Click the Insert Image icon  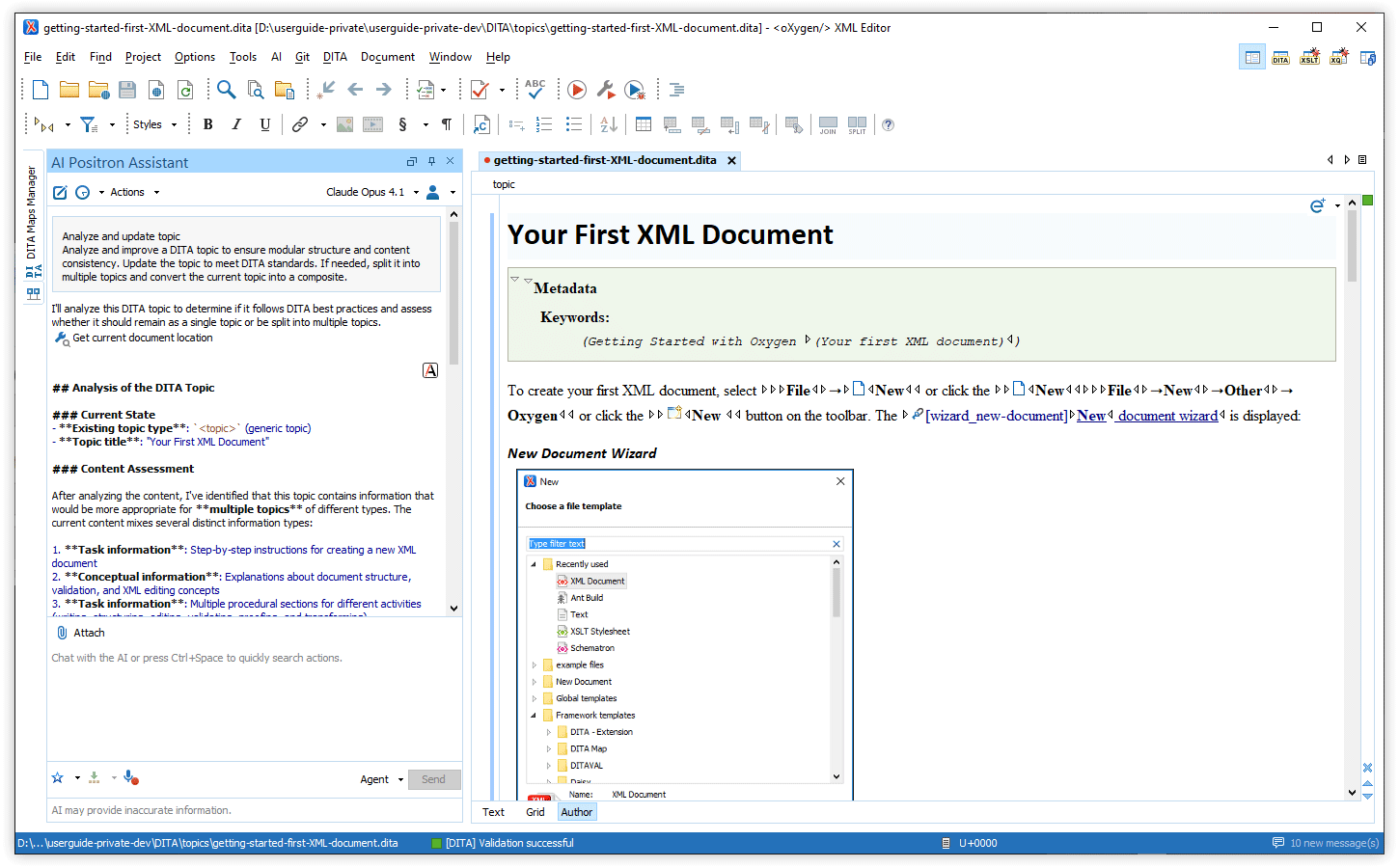tap(344, 124)
